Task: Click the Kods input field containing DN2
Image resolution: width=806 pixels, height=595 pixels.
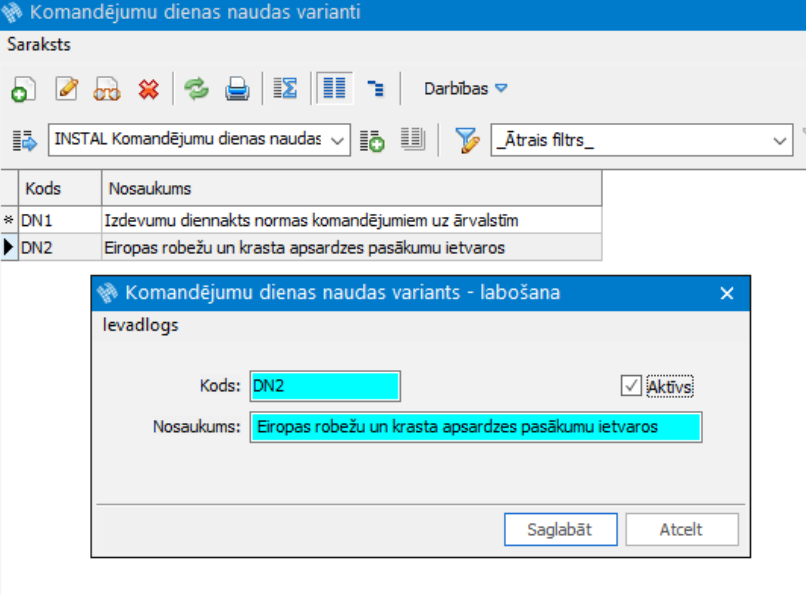Action: tap(325, 386)
